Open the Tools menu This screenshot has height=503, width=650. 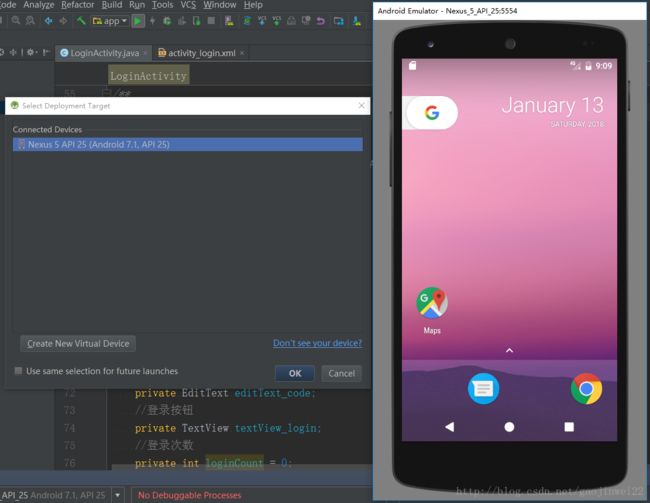coord(162,5)
